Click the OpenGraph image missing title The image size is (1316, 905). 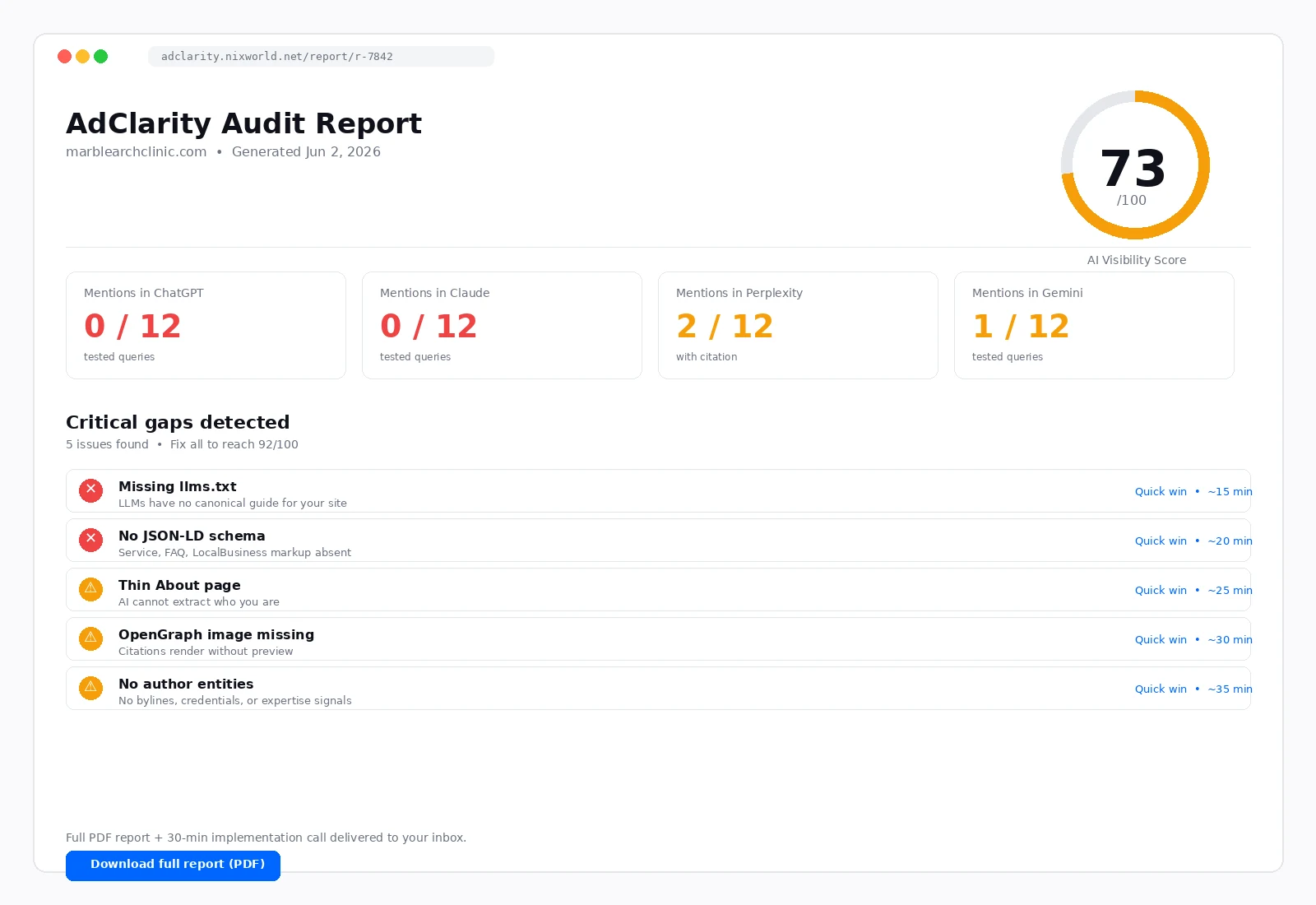click(x=216, y=634)
